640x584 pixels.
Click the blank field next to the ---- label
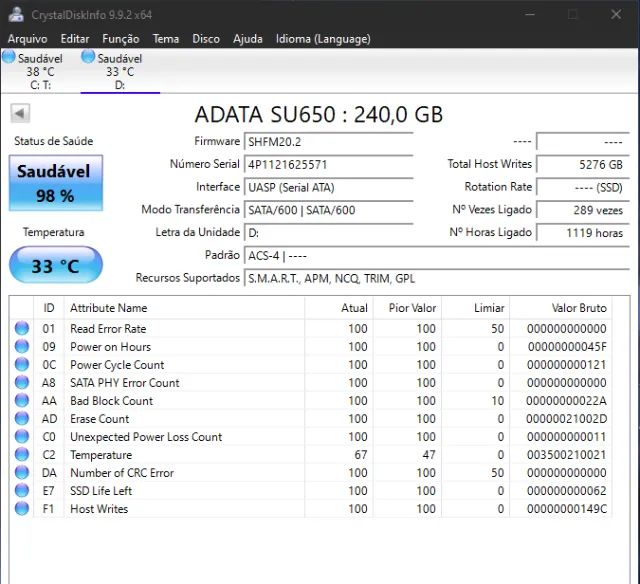pos(582,142)
